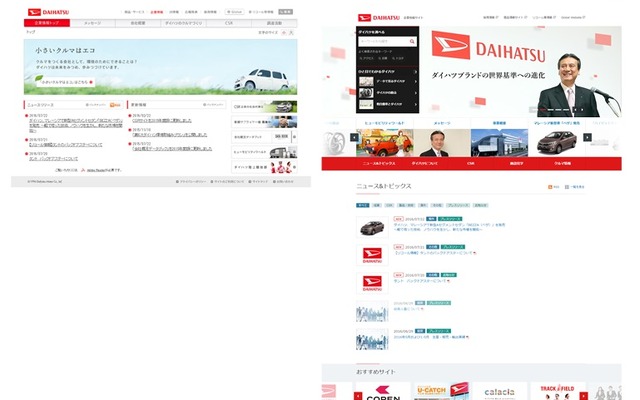Open the CSR tab on grass-banner page
This screenshot has width=640, height=400.
tap(229, 23)
